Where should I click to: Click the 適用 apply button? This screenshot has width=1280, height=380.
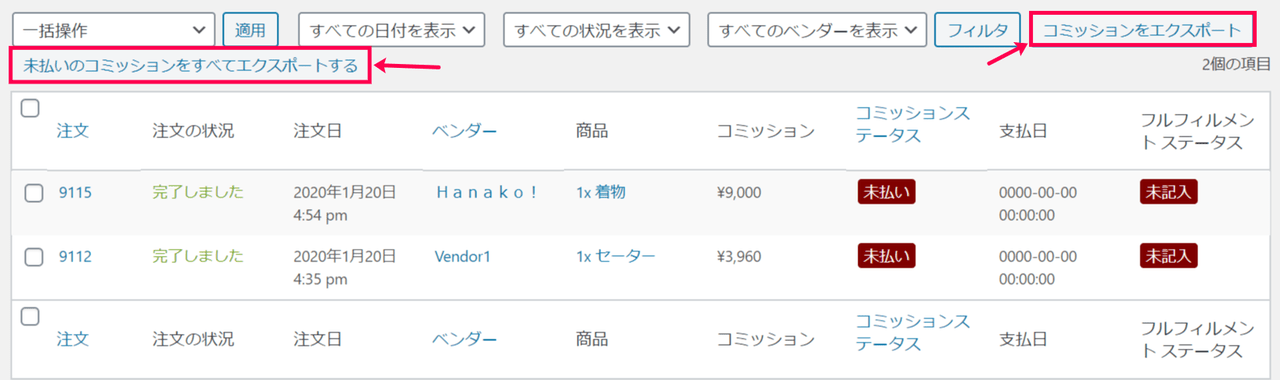pyautogui.click(x=250, y=30)
